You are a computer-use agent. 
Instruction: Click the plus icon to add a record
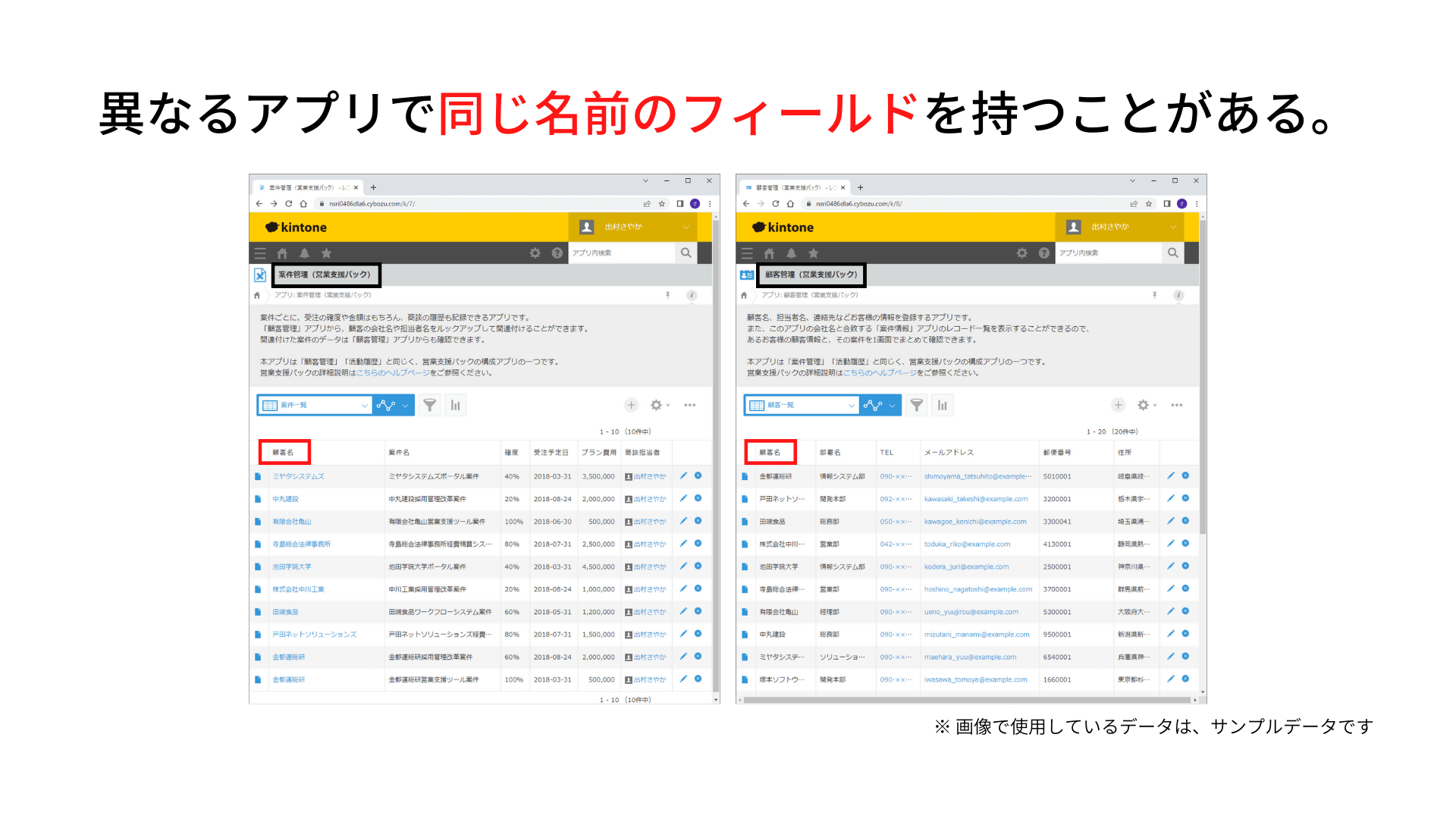(631, 405)
